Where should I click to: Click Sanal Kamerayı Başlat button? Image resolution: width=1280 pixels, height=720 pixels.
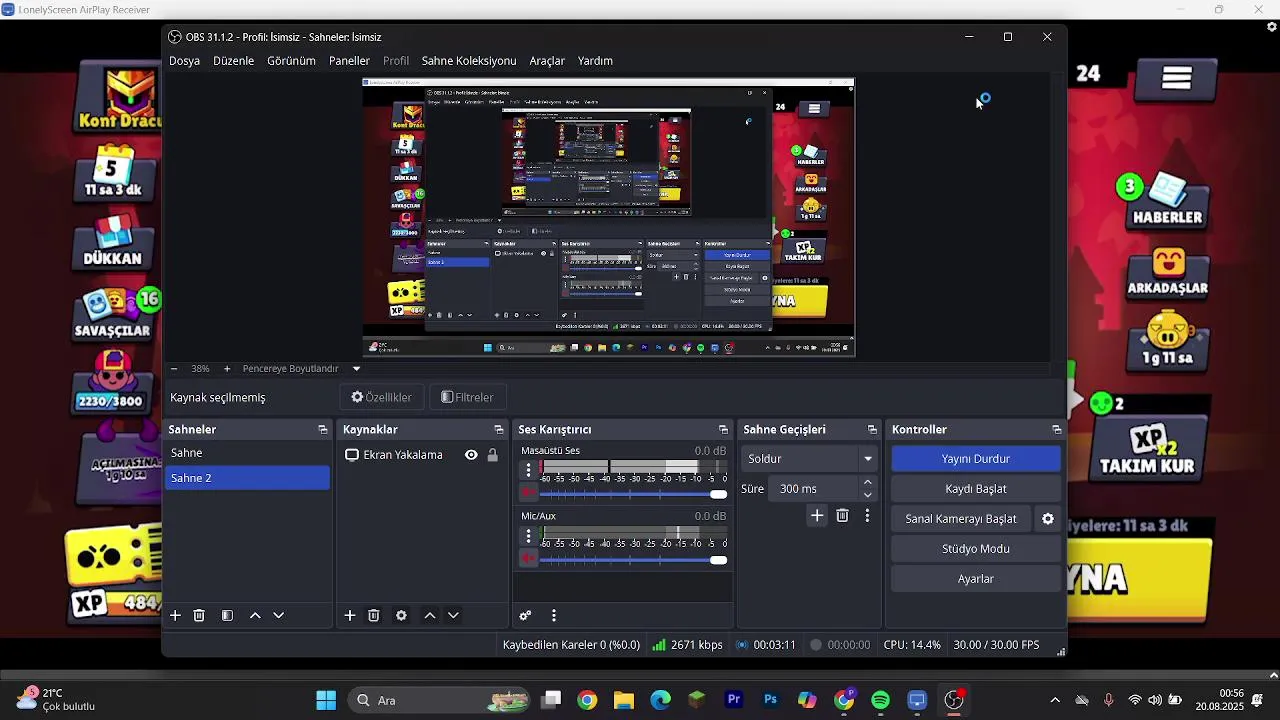click(961, 519)
